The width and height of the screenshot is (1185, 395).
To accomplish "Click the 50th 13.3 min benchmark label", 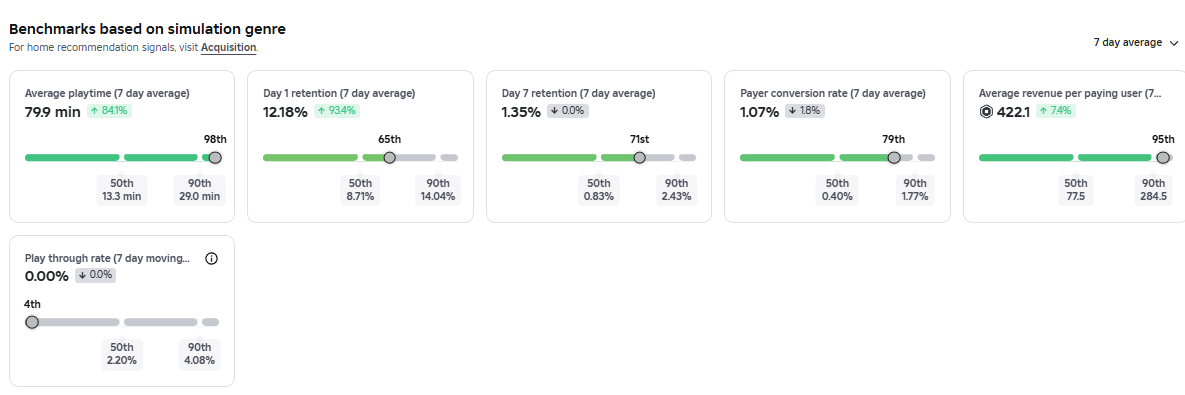I will [x=122, y=190].
